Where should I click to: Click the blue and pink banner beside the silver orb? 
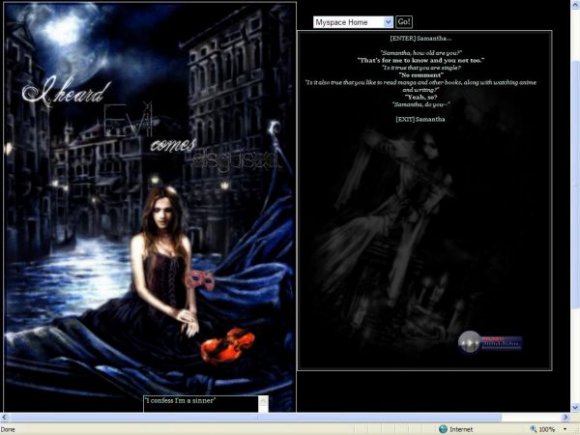pos(502,343)
